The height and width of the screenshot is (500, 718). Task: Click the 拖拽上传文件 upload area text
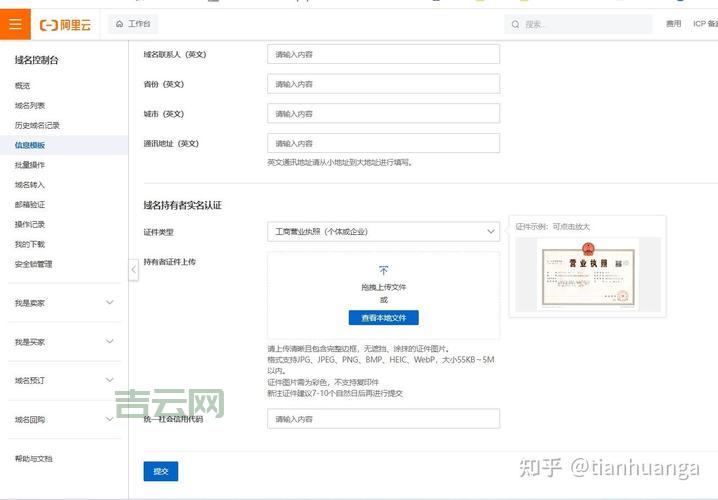pyautogui.click(x=384, y=287)
